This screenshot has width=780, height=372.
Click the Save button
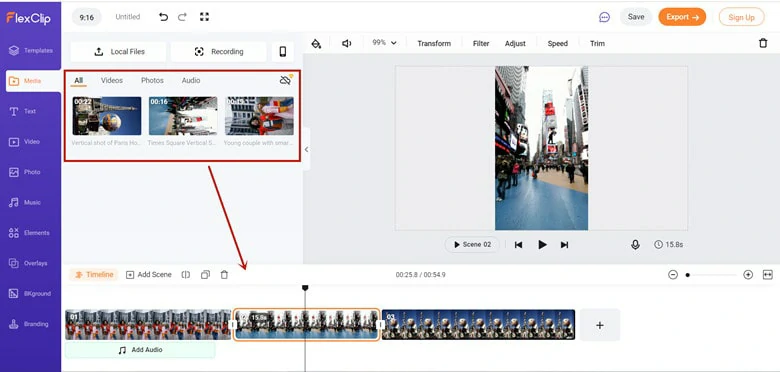(636, 17)
